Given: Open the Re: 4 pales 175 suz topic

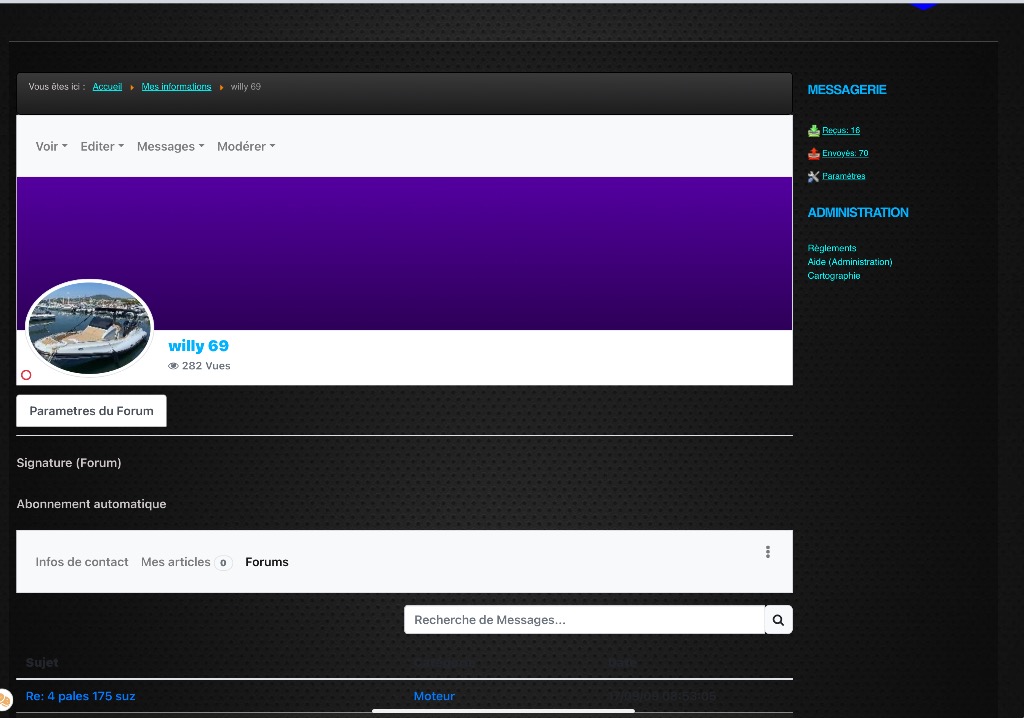Looking at the screenshot, I should tap(80, 696).
